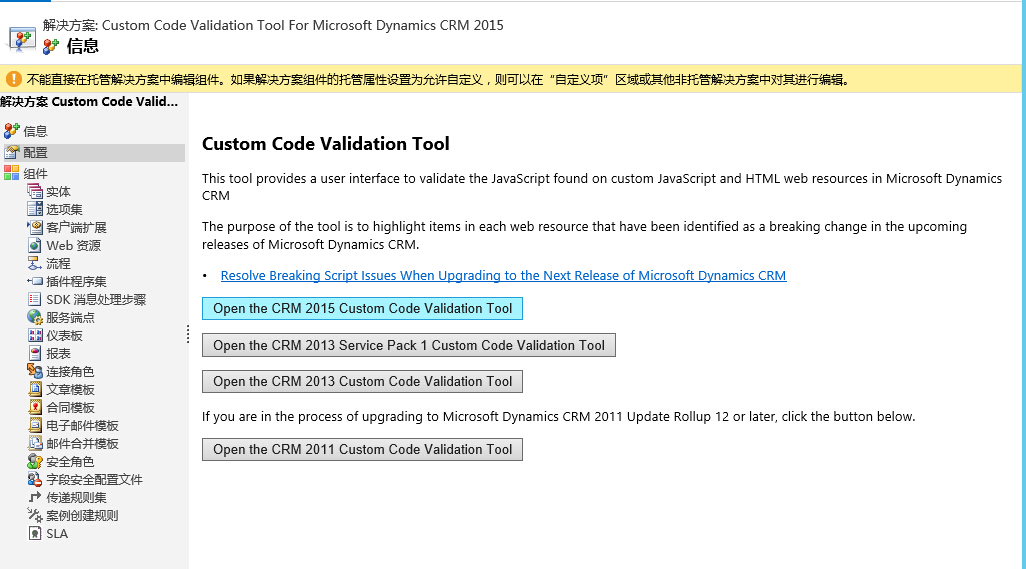Screen dimensions: 1026x569
Task: Click the 合同模板 icon
Action: pyautogui.click(x=35, y=407)
